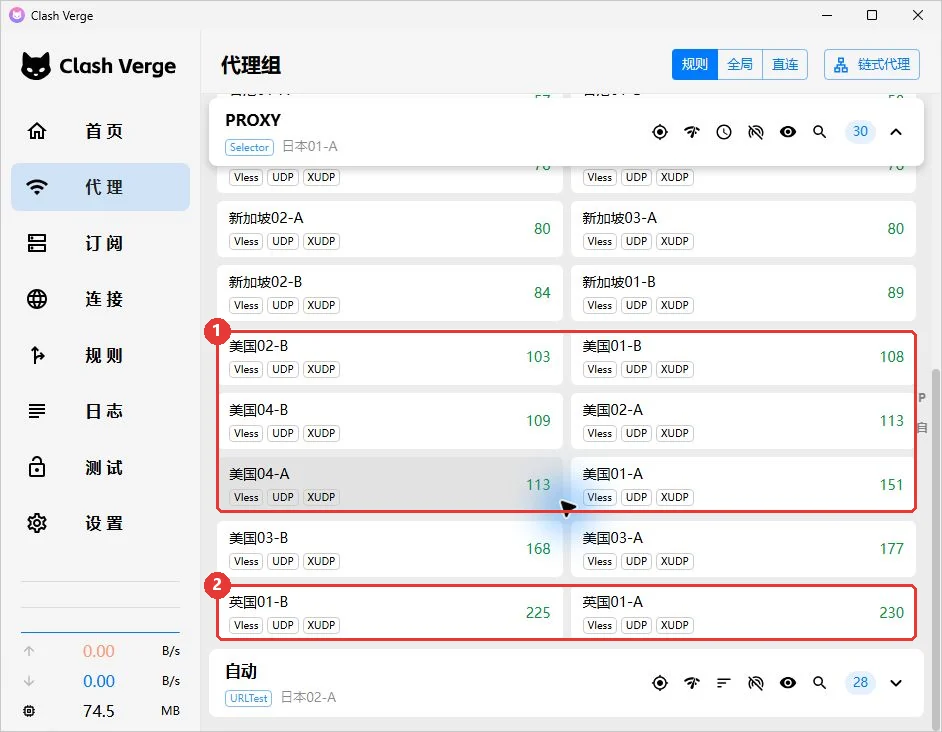Select the 美国03-A proxy node

pyautogui.click(x=743, y=549)
